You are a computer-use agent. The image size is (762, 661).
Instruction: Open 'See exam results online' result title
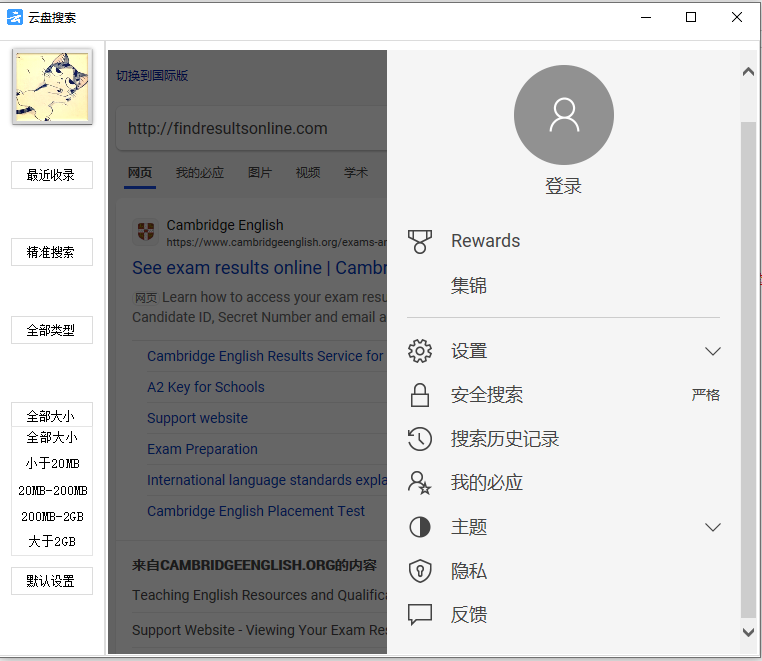click(x=260, y=268)
